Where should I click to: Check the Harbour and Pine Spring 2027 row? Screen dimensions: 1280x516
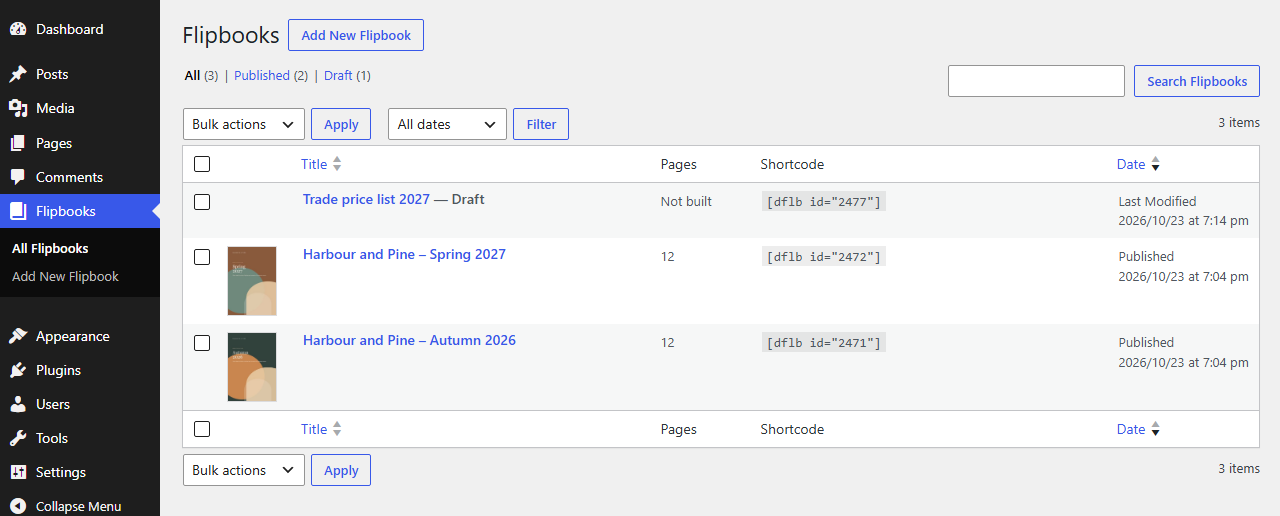tap(202, 257)
